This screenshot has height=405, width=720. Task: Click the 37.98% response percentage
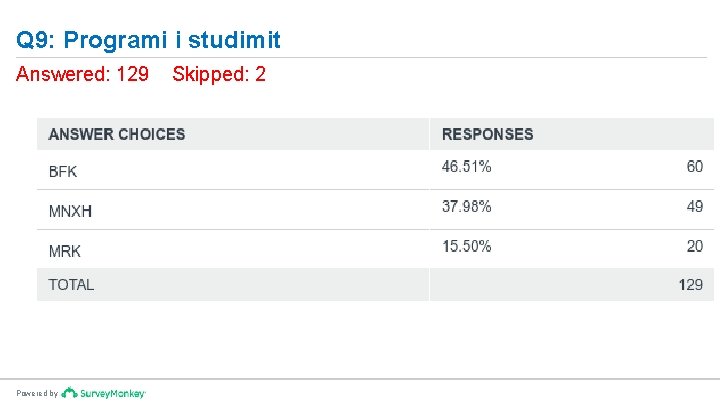(x=467, y=206)
